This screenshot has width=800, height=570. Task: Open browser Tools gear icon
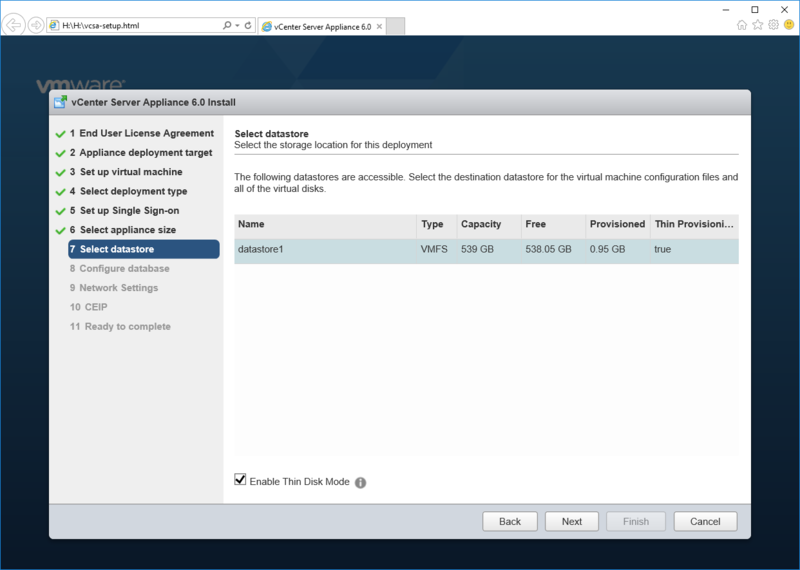point(773,24)
